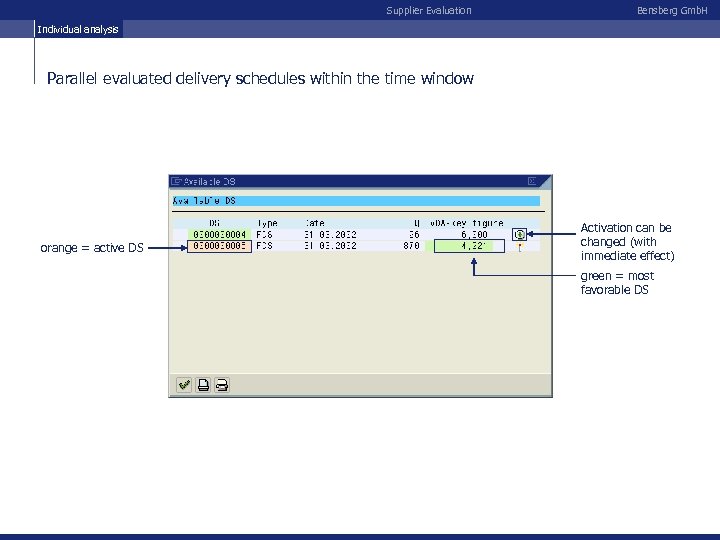Click the DS column header
720x540 pixels.
click(214, 223)
